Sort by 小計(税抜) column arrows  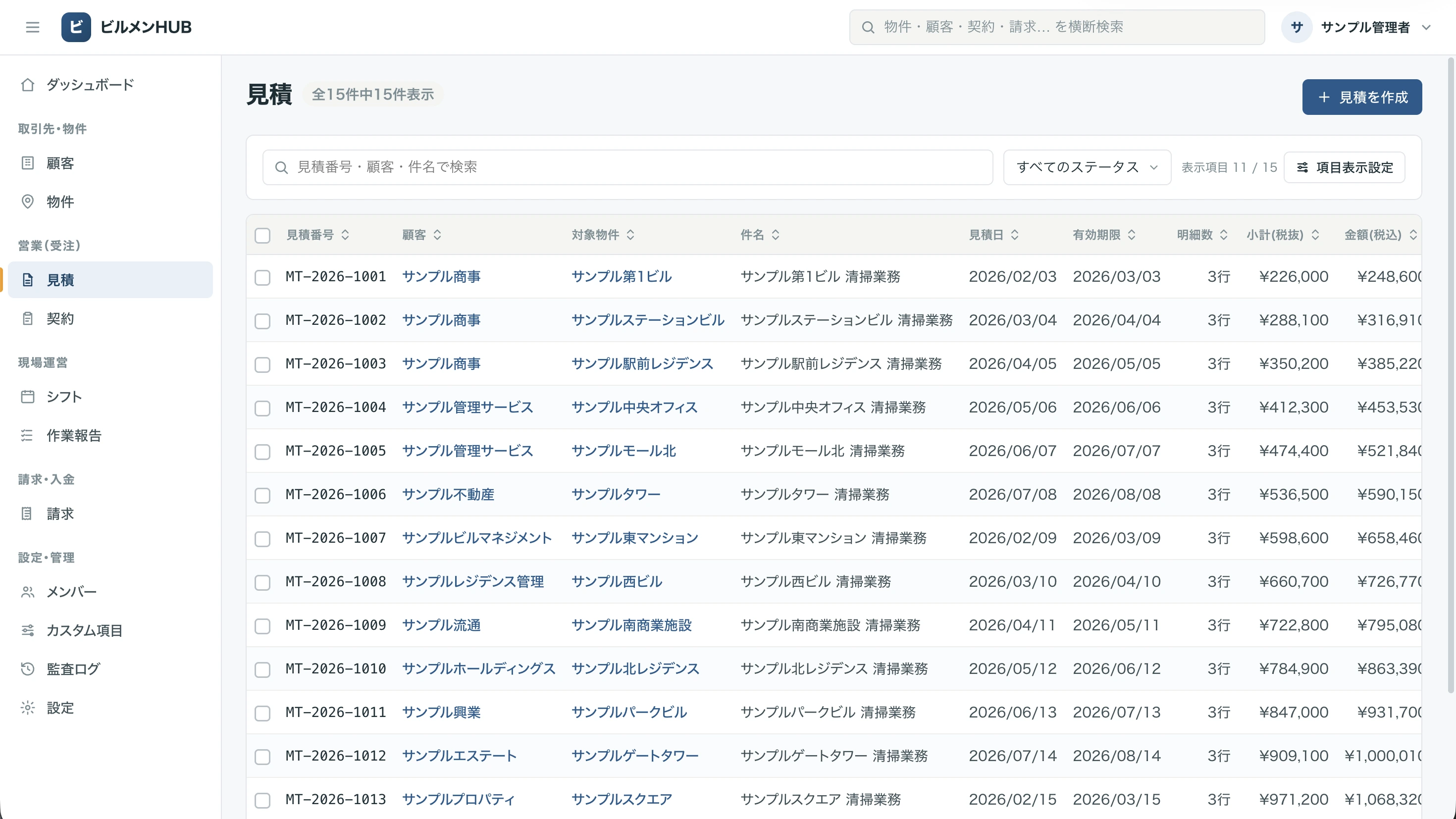pyautogui.click(x=1315, y=235)
